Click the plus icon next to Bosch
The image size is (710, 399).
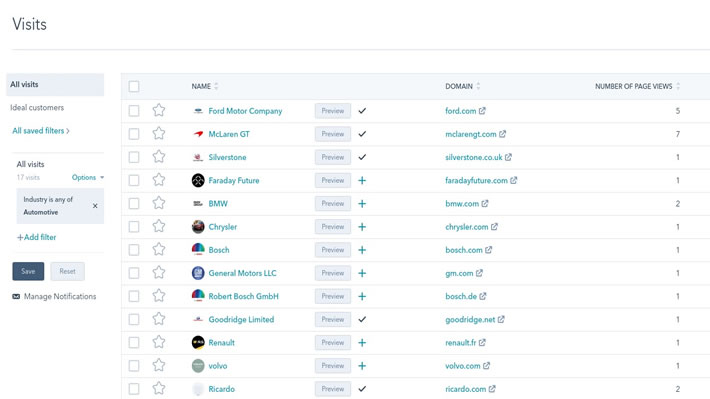362,250
